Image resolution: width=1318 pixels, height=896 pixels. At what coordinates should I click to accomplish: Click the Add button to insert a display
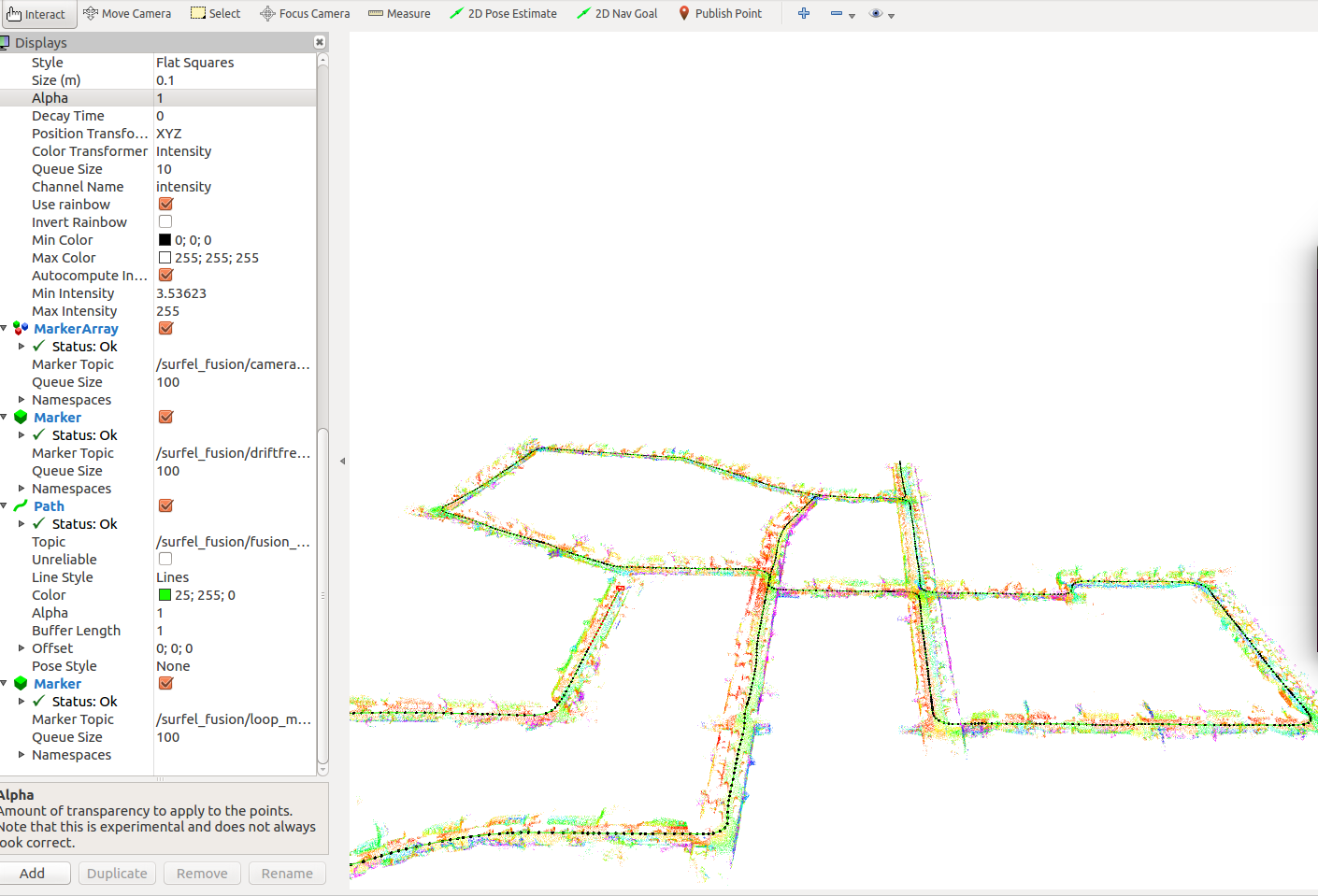point(36,872)
